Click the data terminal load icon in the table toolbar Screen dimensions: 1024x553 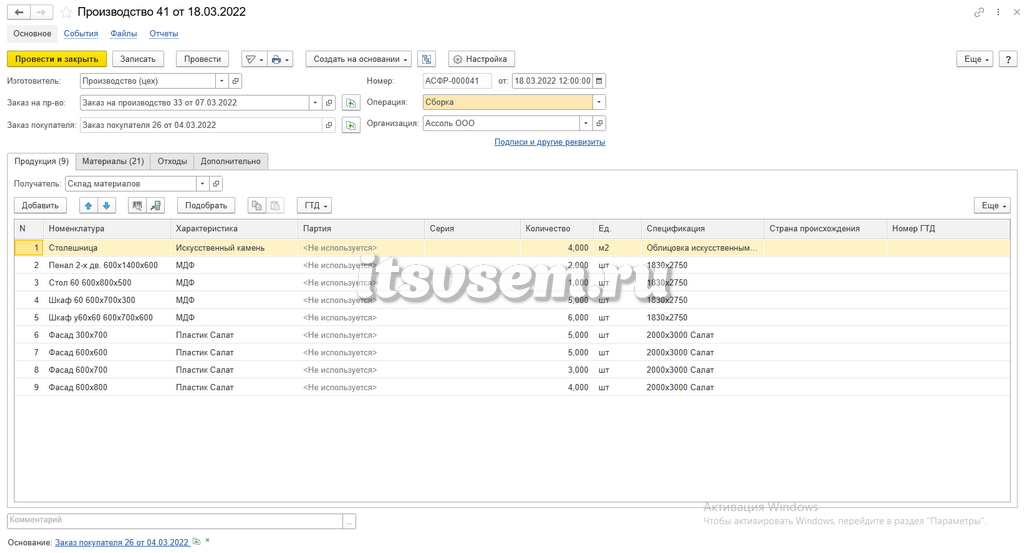pos(155,206)
